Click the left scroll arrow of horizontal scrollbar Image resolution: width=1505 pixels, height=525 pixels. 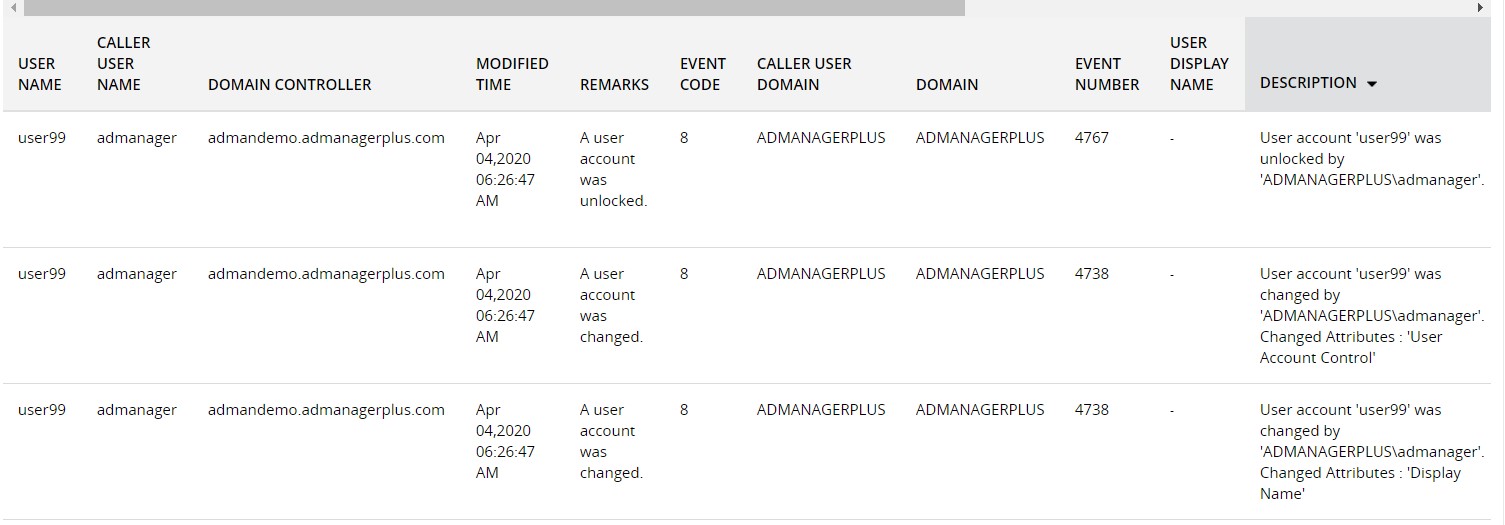click(x=13, y=8)
